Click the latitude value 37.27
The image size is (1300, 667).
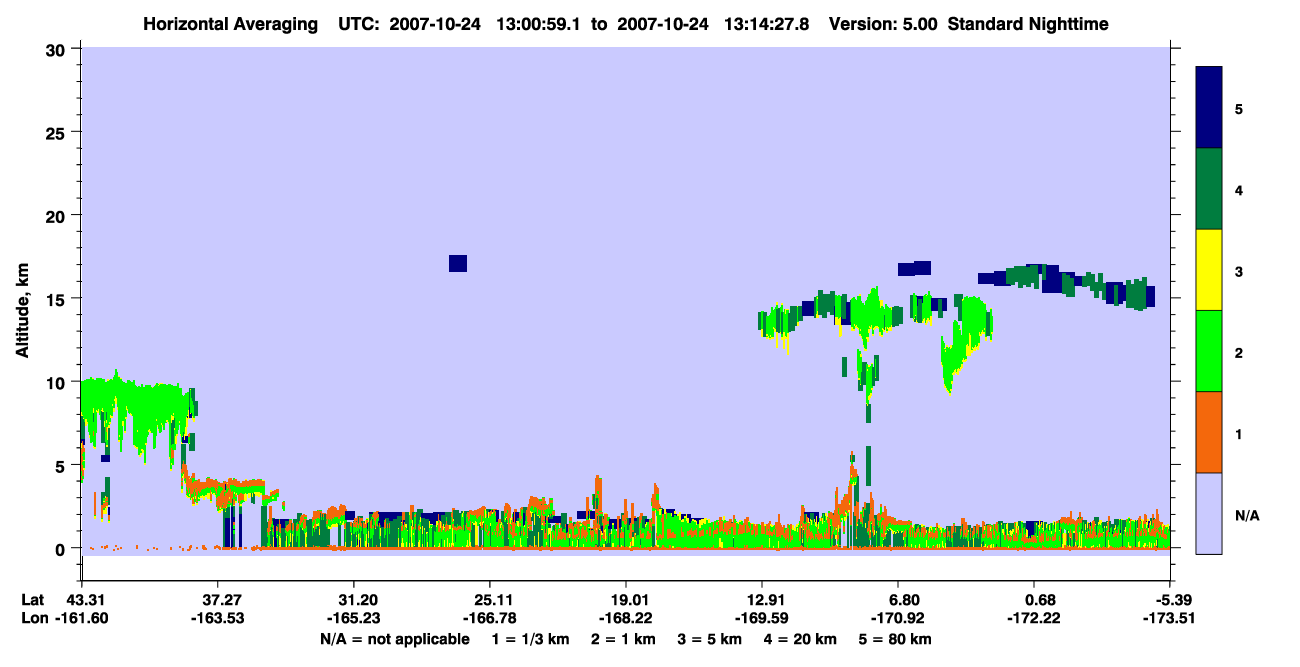point(217,600)
